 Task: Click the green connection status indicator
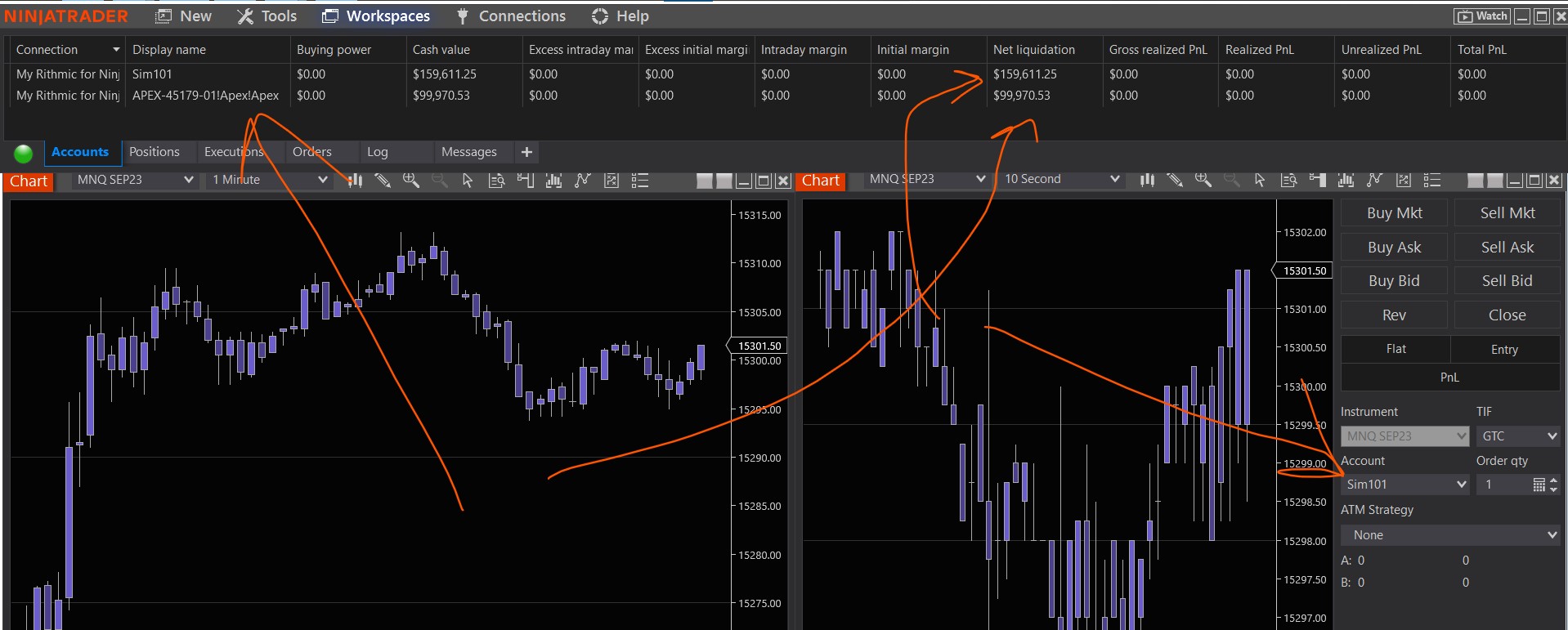(x=23, y=153)
